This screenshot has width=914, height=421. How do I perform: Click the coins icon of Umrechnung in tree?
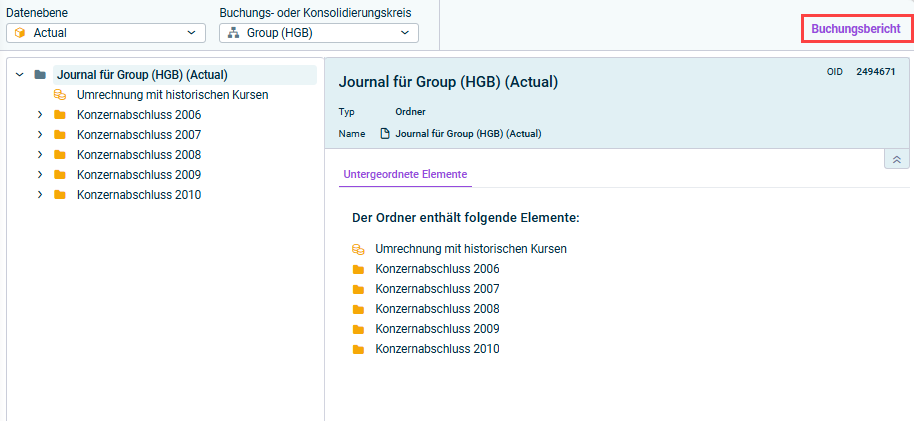click(x=60, y=95)
